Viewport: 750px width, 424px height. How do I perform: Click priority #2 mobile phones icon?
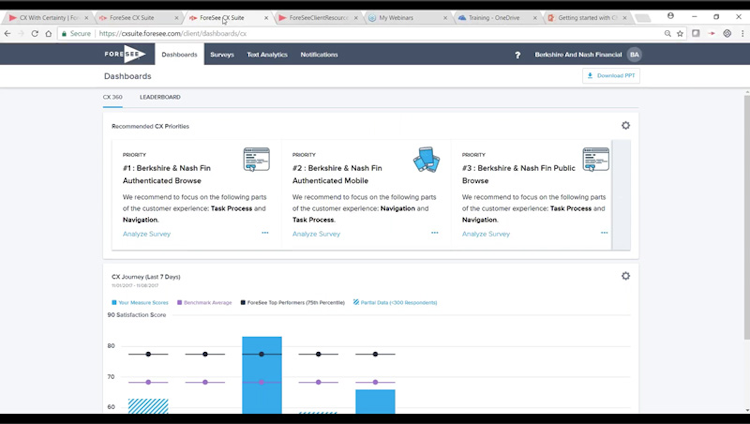426,159
